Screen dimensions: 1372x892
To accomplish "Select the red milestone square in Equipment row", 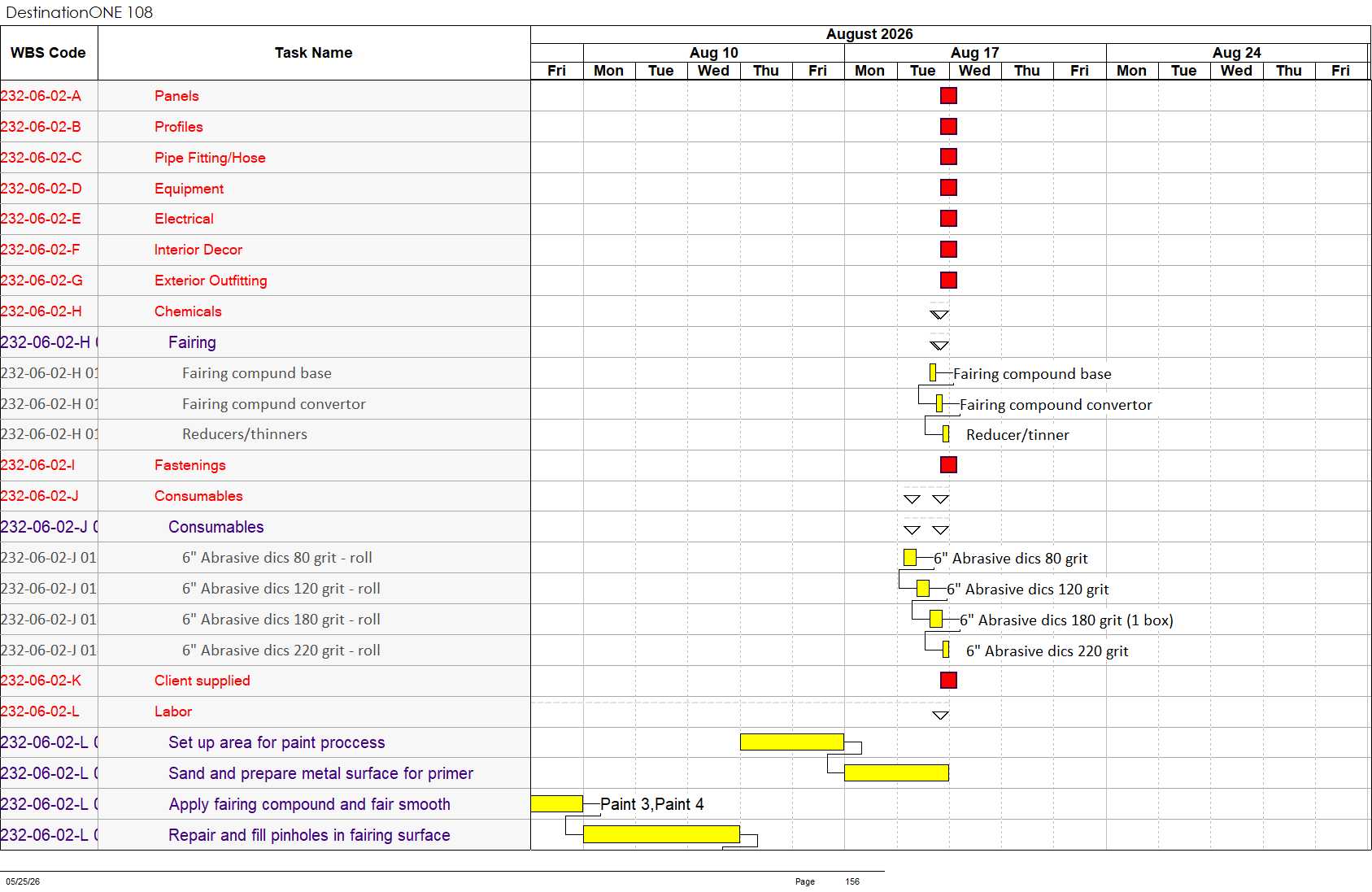I will [x=948, y=188].
